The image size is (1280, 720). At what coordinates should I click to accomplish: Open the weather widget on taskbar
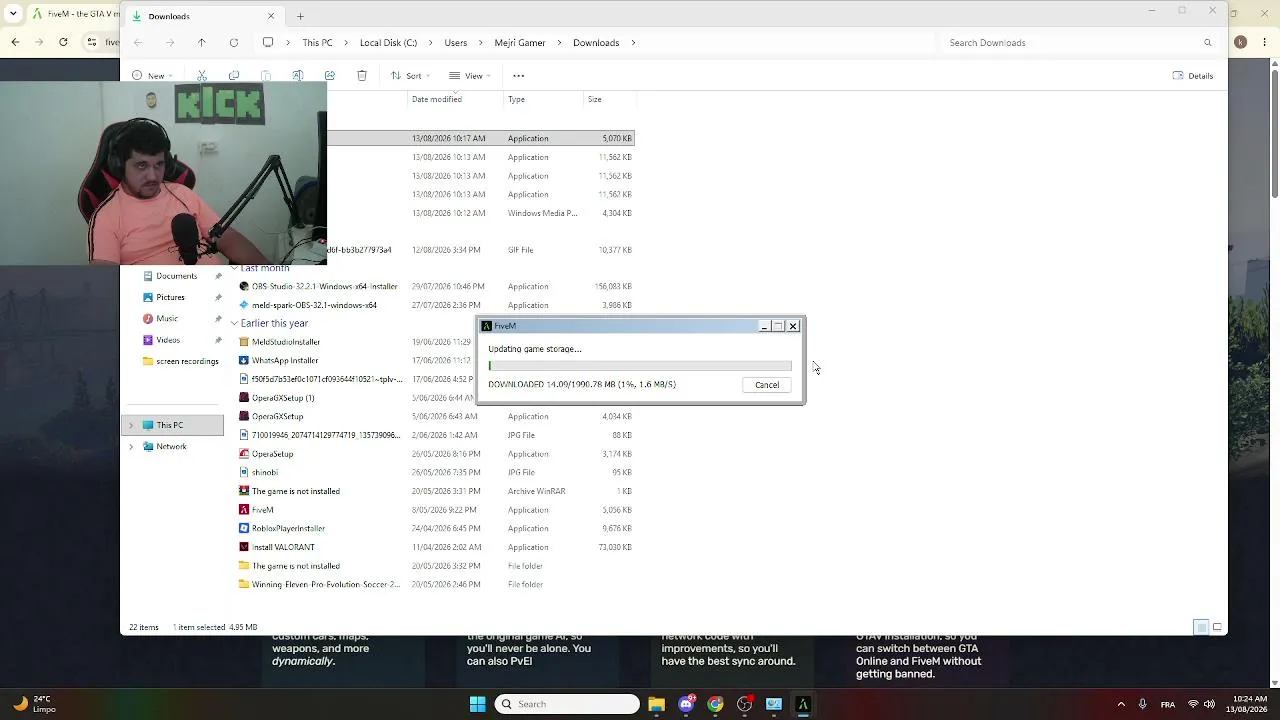pos(35,704)
